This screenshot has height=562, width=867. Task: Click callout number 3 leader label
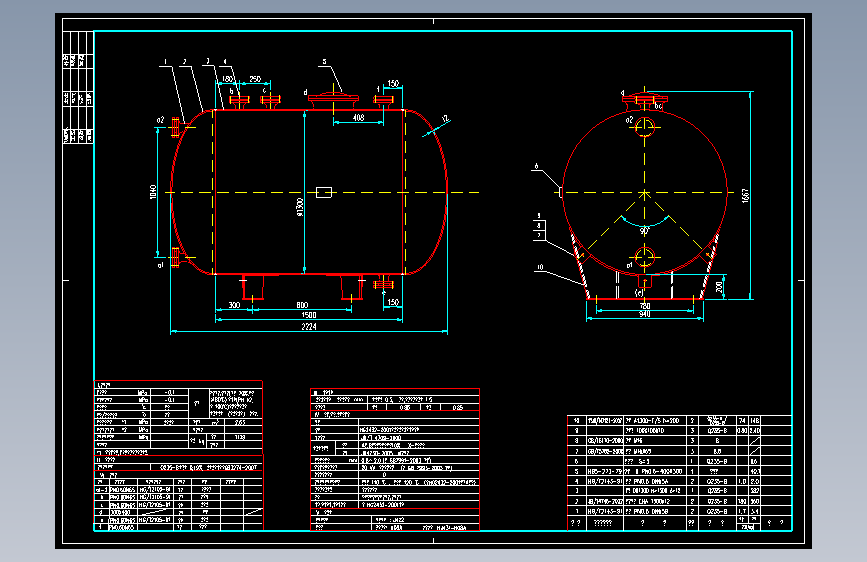[208, 61]
